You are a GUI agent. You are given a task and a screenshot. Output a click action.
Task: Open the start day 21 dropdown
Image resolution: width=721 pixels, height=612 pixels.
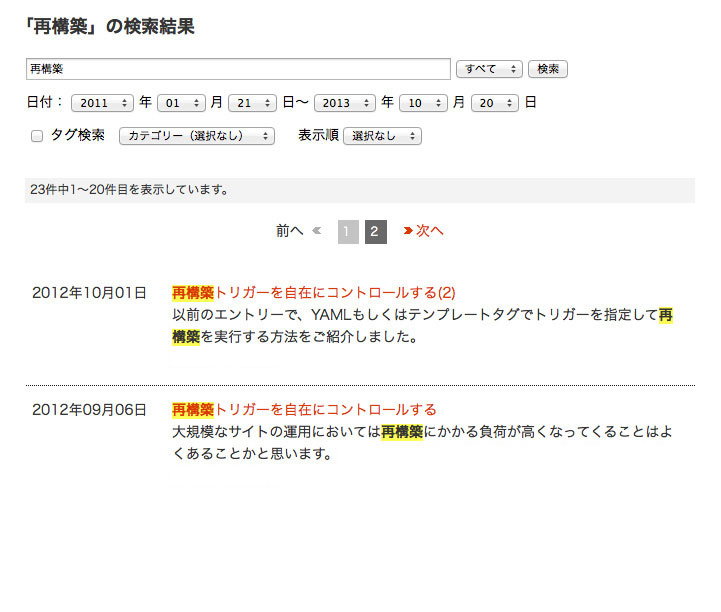click(252, 103)
